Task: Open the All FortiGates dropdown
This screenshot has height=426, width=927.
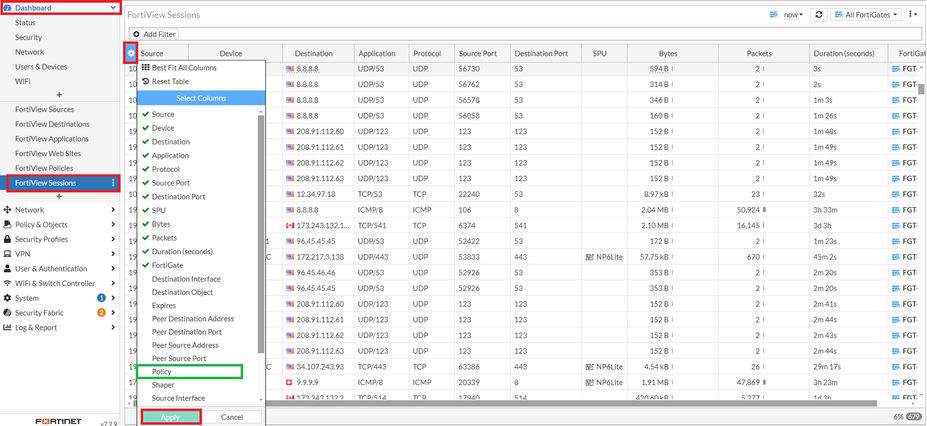Action: point(866,15)
